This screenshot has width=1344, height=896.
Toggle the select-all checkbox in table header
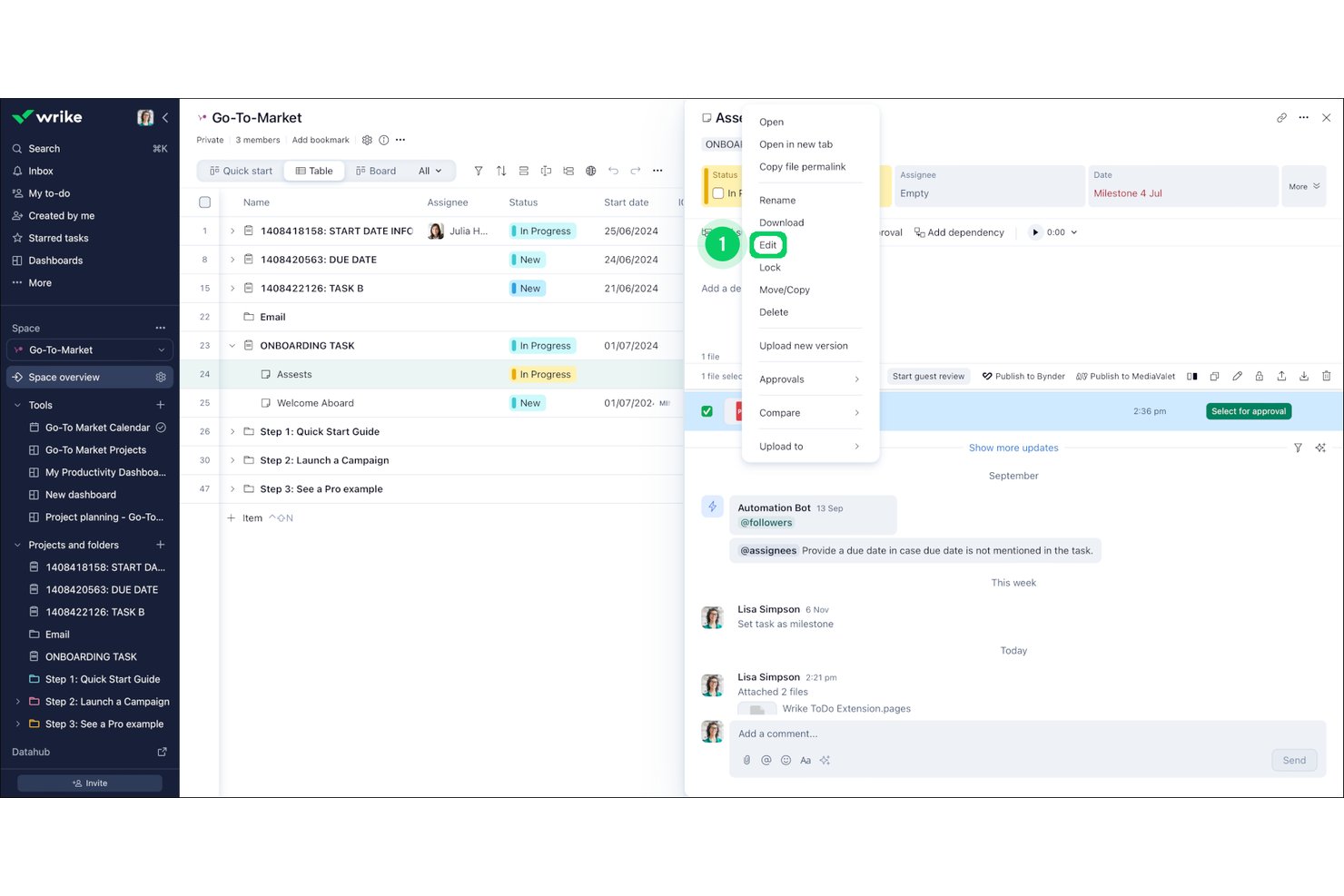point(204,202)
